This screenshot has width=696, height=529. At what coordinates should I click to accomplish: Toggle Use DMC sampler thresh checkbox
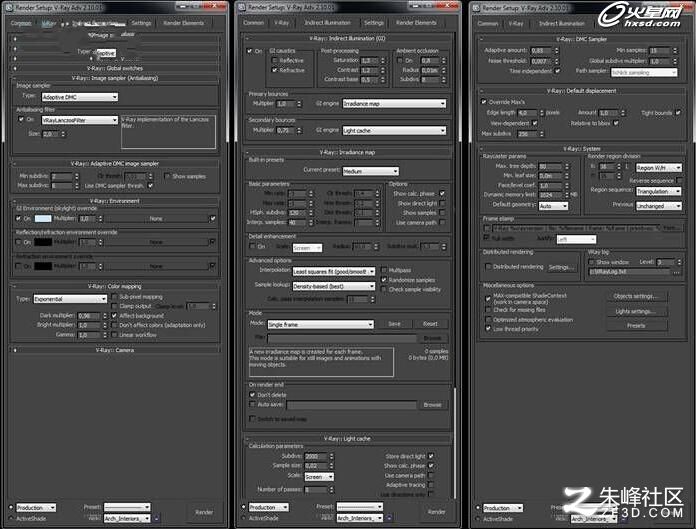(x=150, y=186)
